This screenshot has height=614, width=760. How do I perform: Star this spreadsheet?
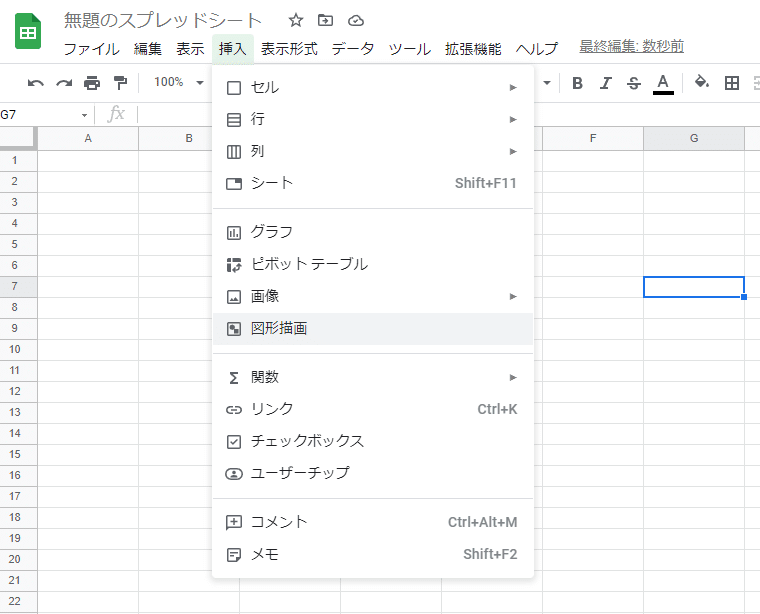(x=296, y=20)
